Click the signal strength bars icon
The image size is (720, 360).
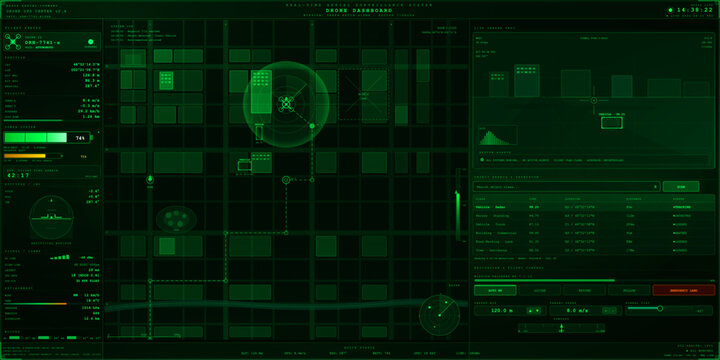pyautogui.click(x=60, y=258)
